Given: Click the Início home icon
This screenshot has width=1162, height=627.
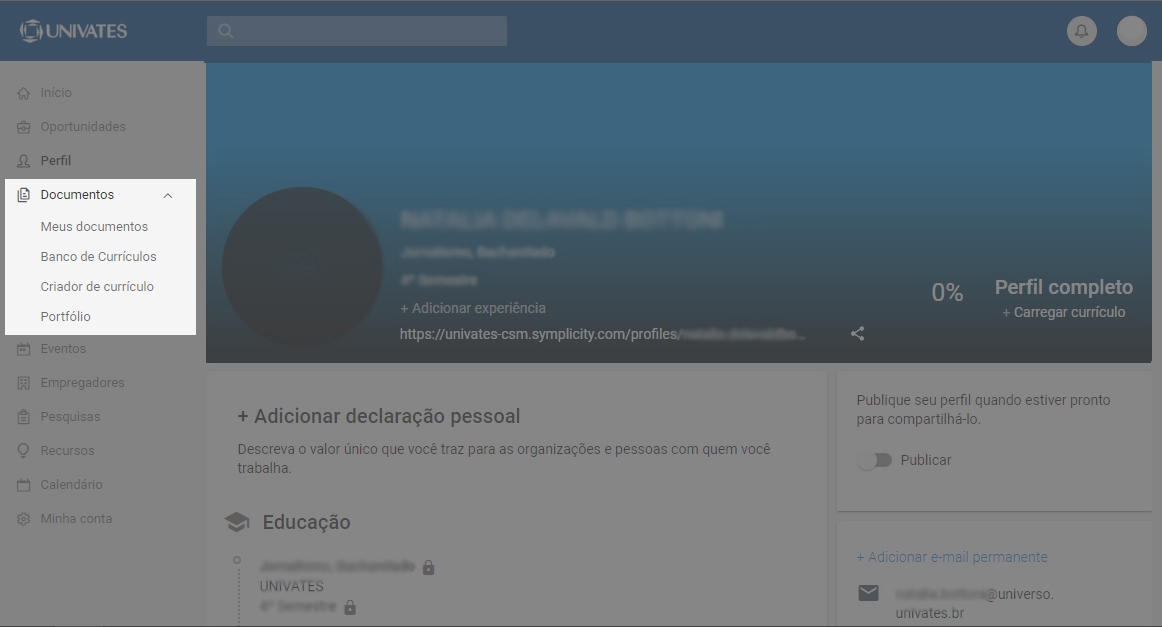Looking at the screenshot, I should point(24,93).
